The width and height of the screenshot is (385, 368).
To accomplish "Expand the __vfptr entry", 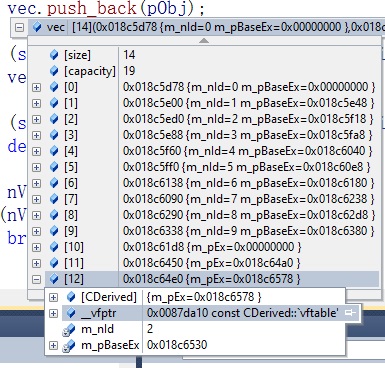I will pos(53,313).
